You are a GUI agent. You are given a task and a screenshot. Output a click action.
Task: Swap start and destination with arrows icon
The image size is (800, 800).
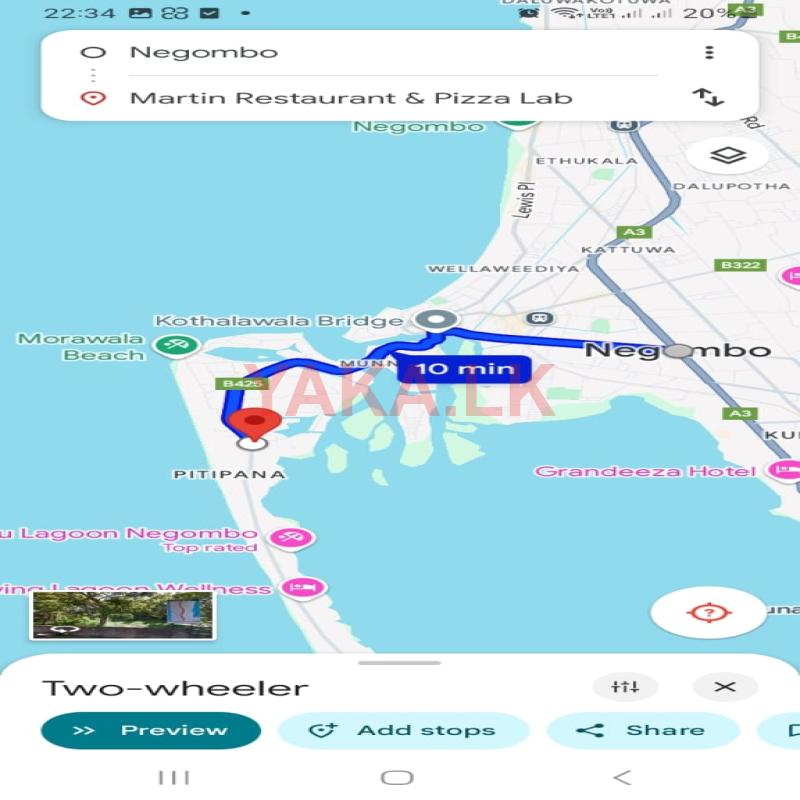pyautogui.click(x=708, y=97)
